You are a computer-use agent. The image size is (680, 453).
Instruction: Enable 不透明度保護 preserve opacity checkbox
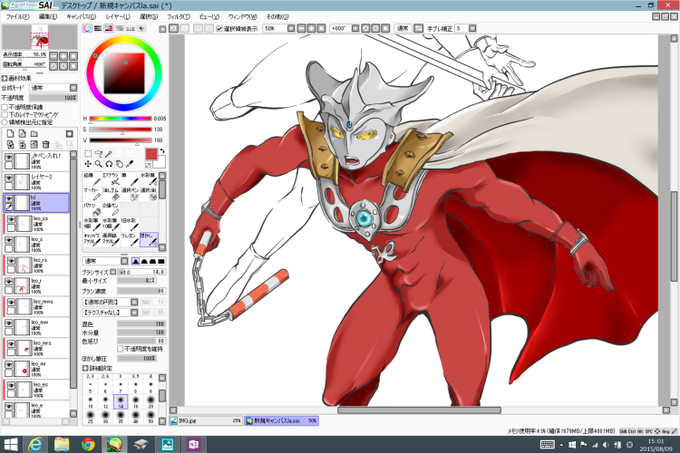(5, 107)
